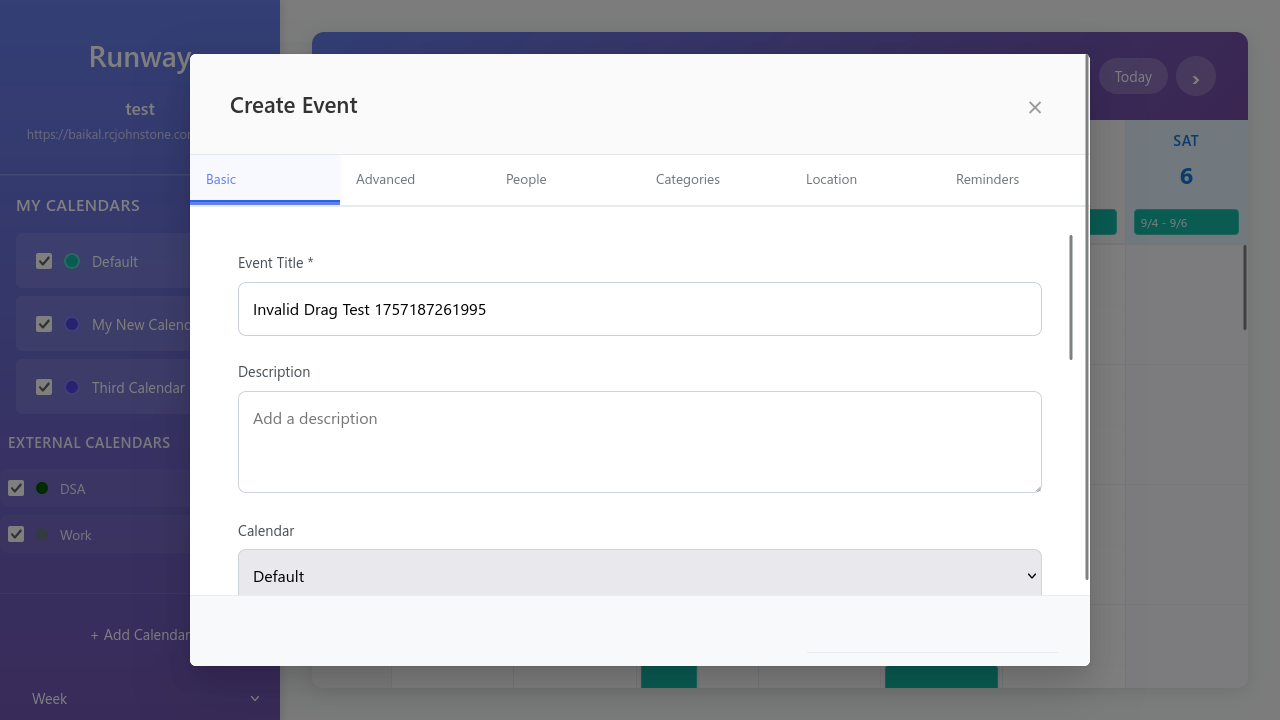Open the Location tab

pyautogui.click(x=831, y=179)
